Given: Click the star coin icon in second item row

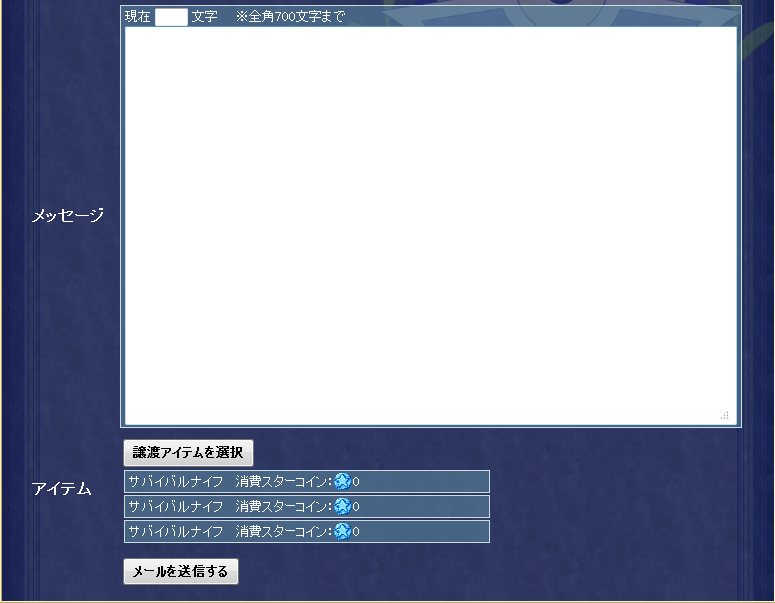Looking at the screenshot, I should click(342, 506).
